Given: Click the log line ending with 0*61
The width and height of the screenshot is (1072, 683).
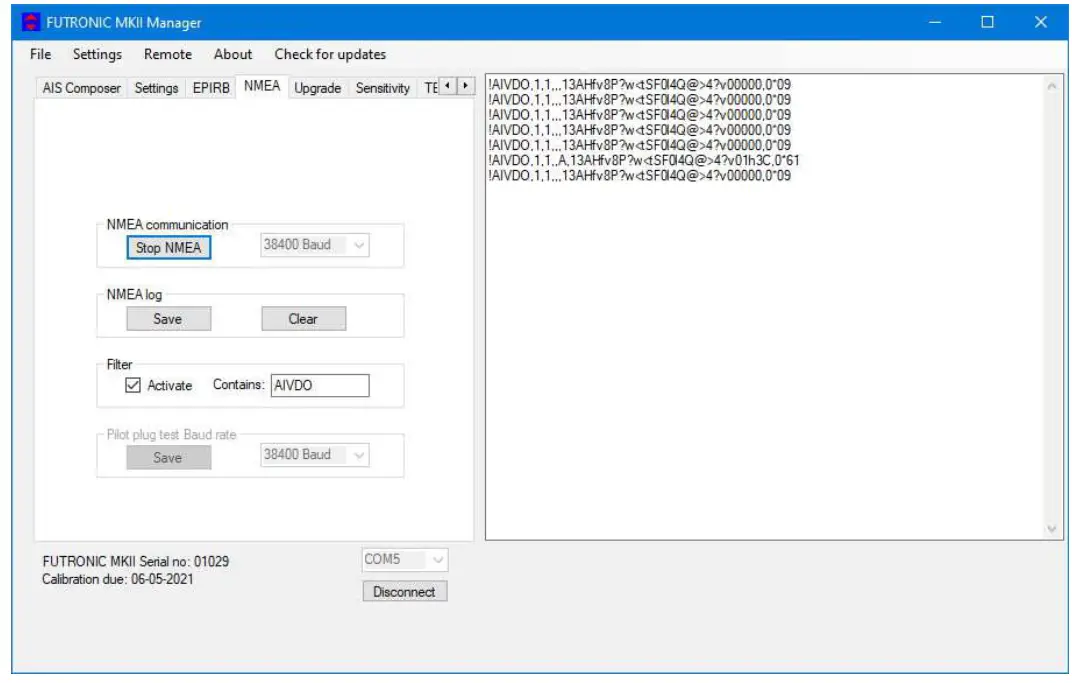Looking at the screenshot, I should tap(643, 160).
